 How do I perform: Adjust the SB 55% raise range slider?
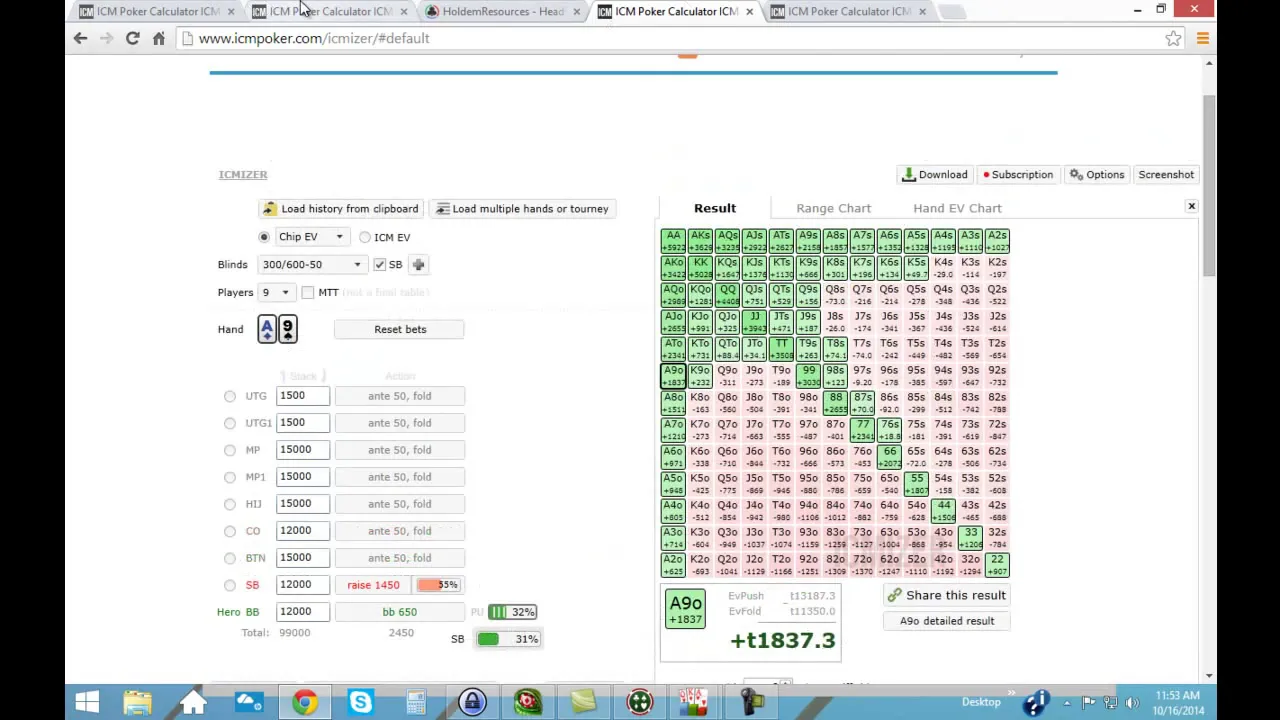click(x=437, y=585)
